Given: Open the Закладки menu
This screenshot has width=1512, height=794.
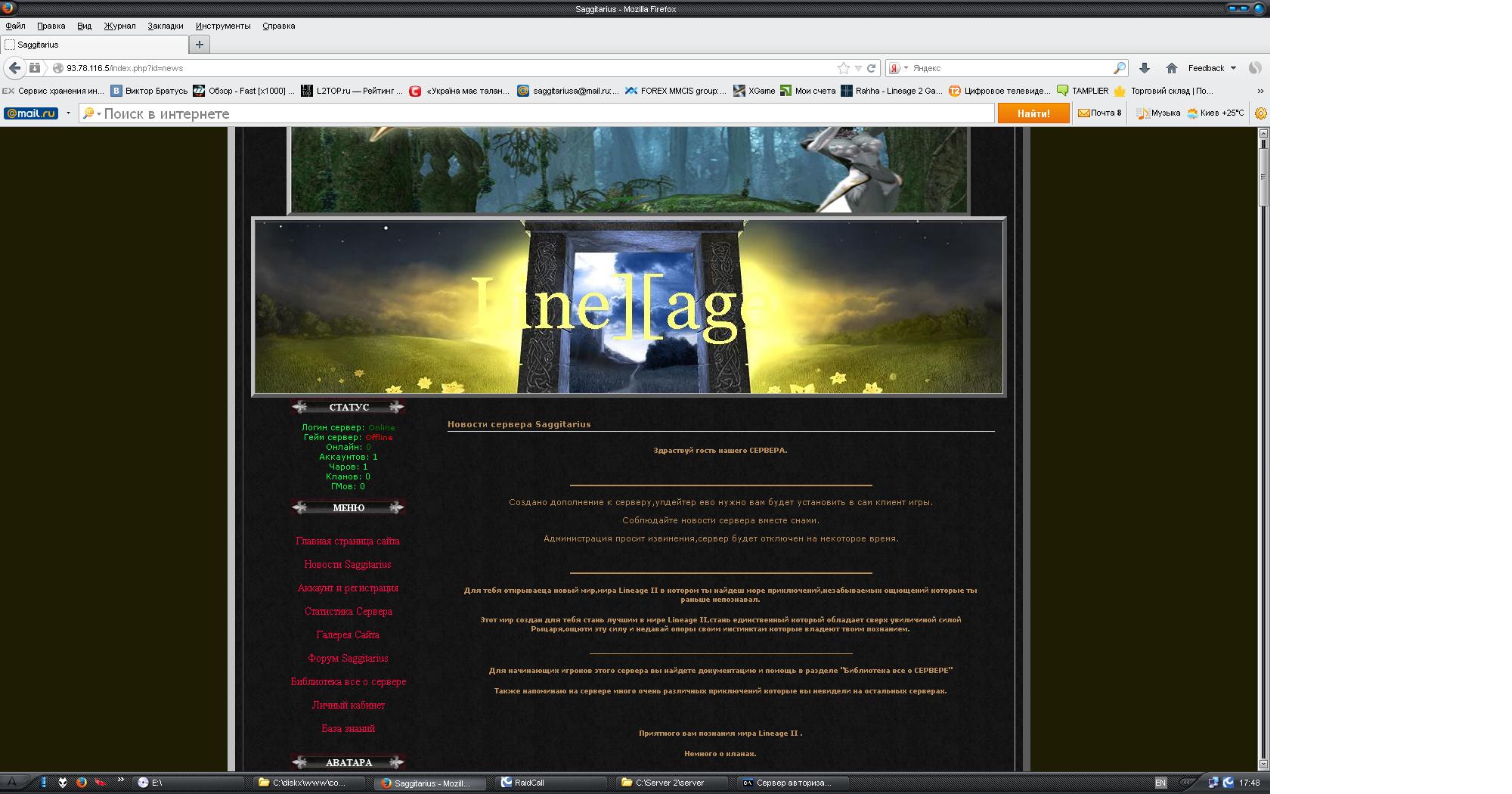Looking at the screenshot, I should click(x=165, y=26).
